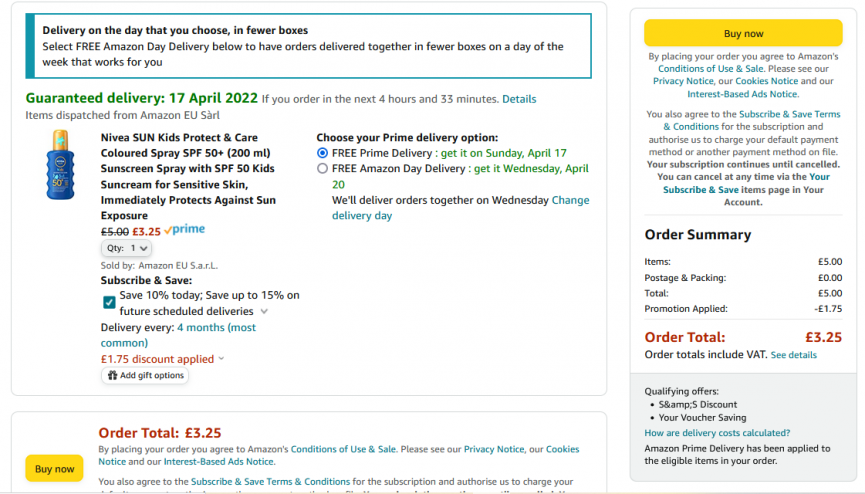Change delivery frequency from 4 months

178,335
